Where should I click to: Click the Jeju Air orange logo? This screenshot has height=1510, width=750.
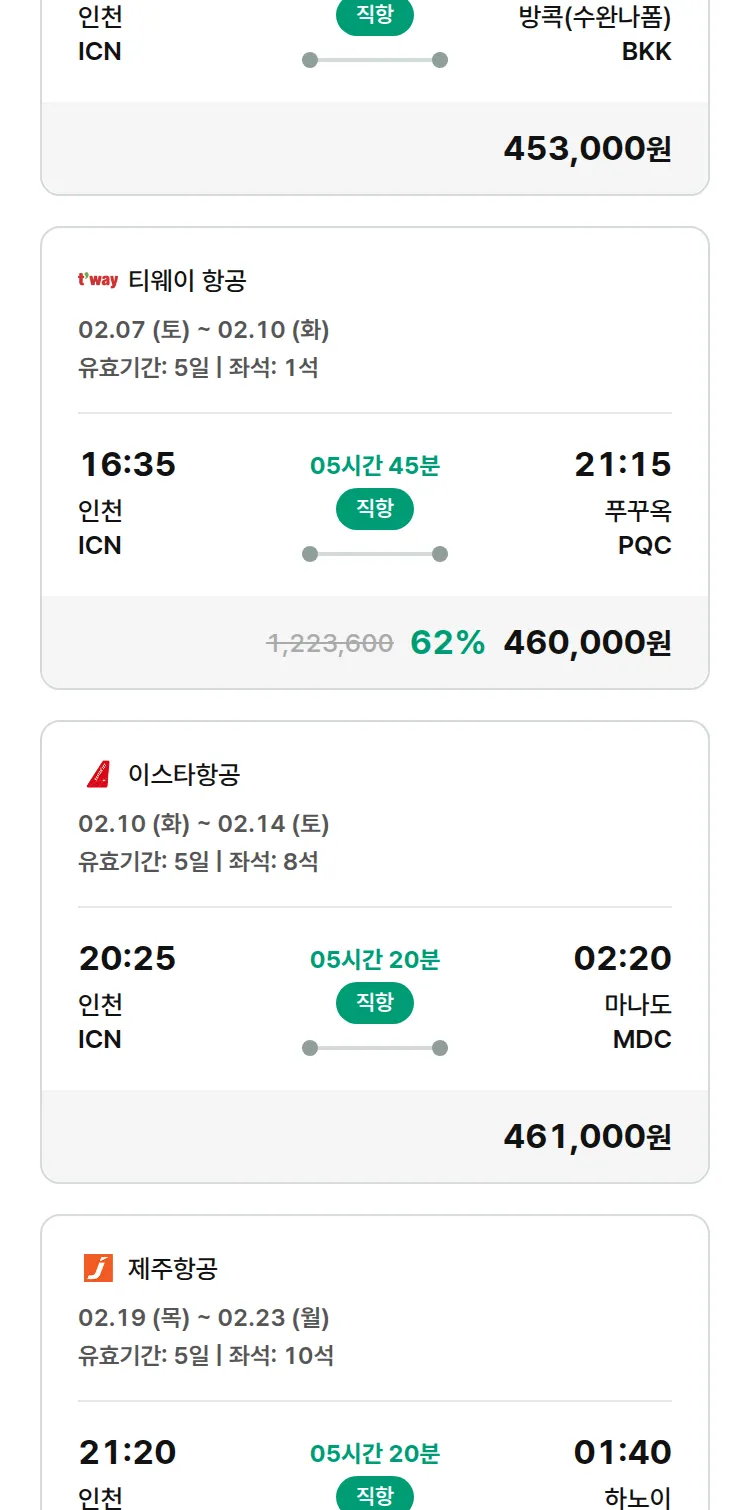coord(98,1268)
